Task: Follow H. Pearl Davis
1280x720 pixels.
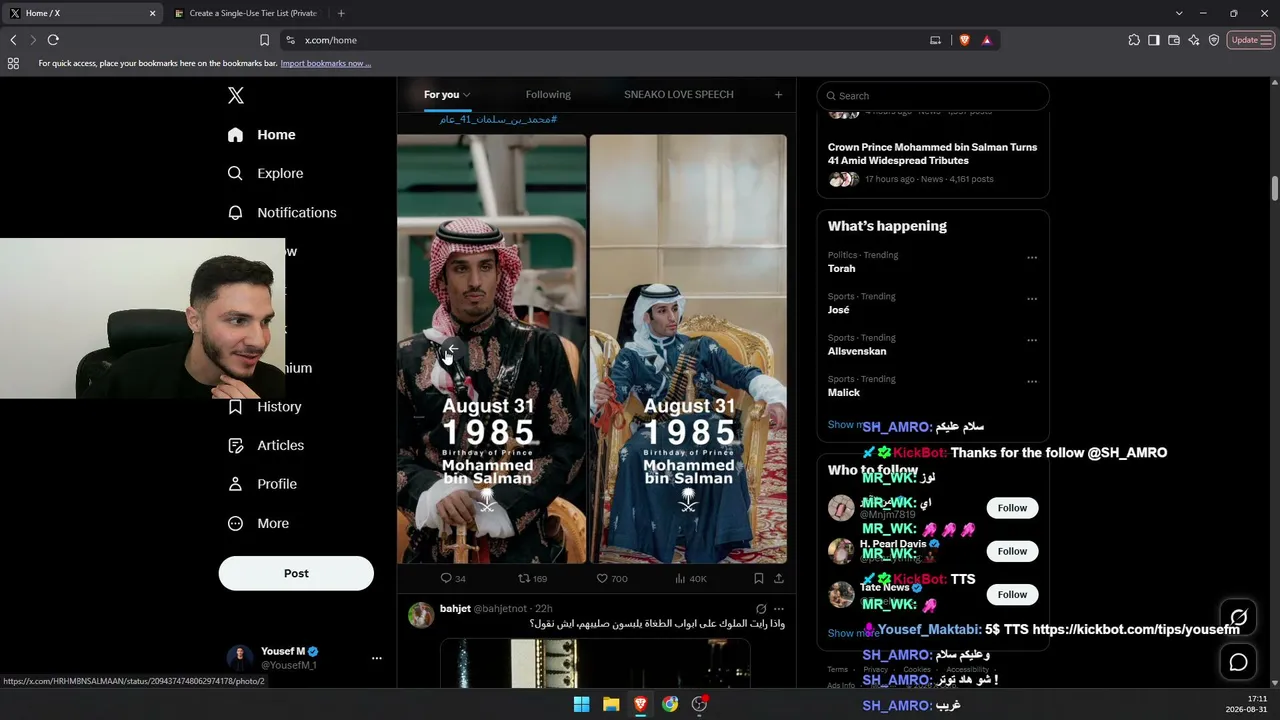Action: click(x=1012, y=551)
